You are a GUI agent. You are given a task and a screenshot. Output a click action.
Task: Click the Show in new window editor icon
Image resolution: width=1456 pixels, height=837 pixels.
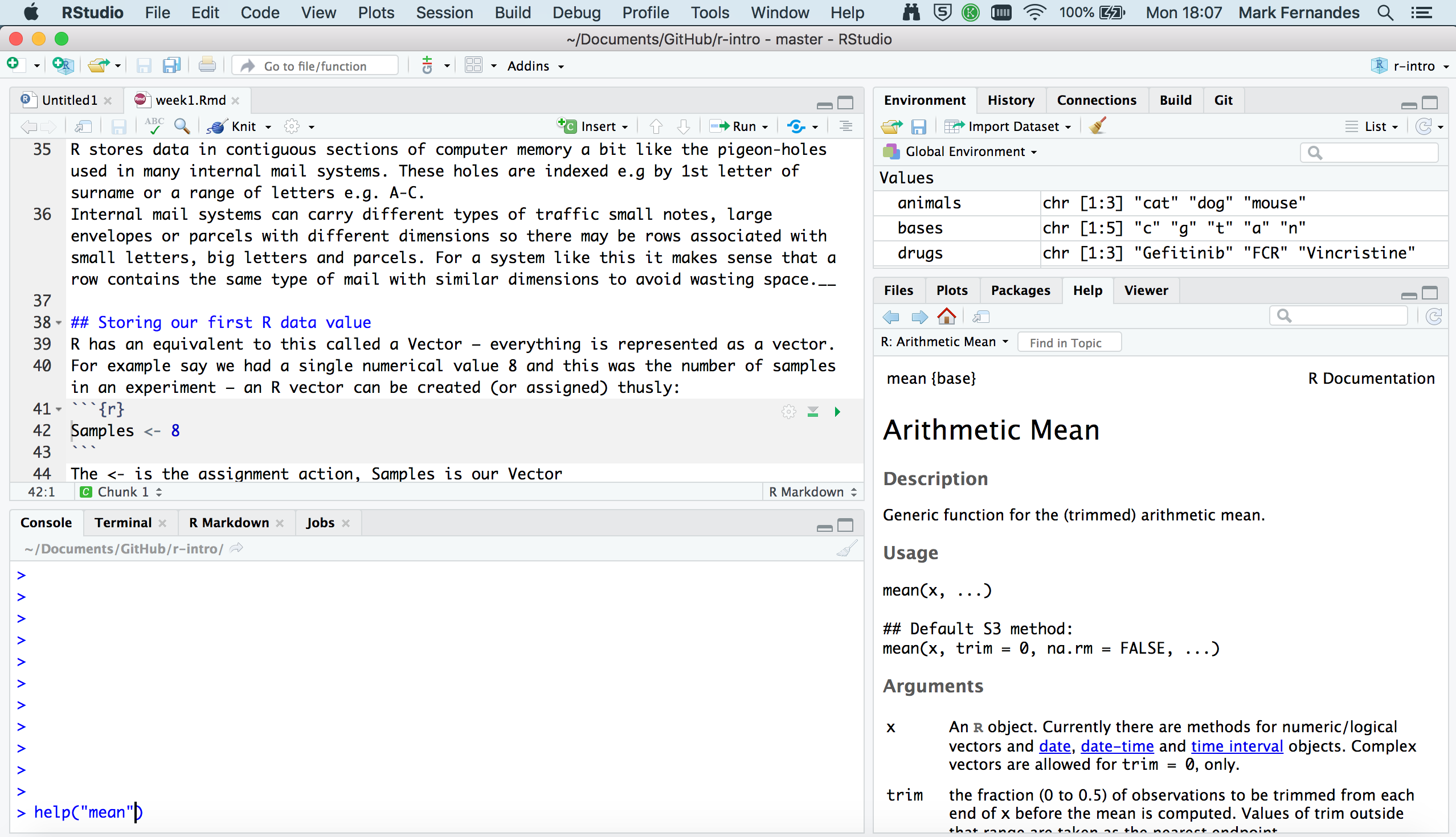click(x=84, y=126)
